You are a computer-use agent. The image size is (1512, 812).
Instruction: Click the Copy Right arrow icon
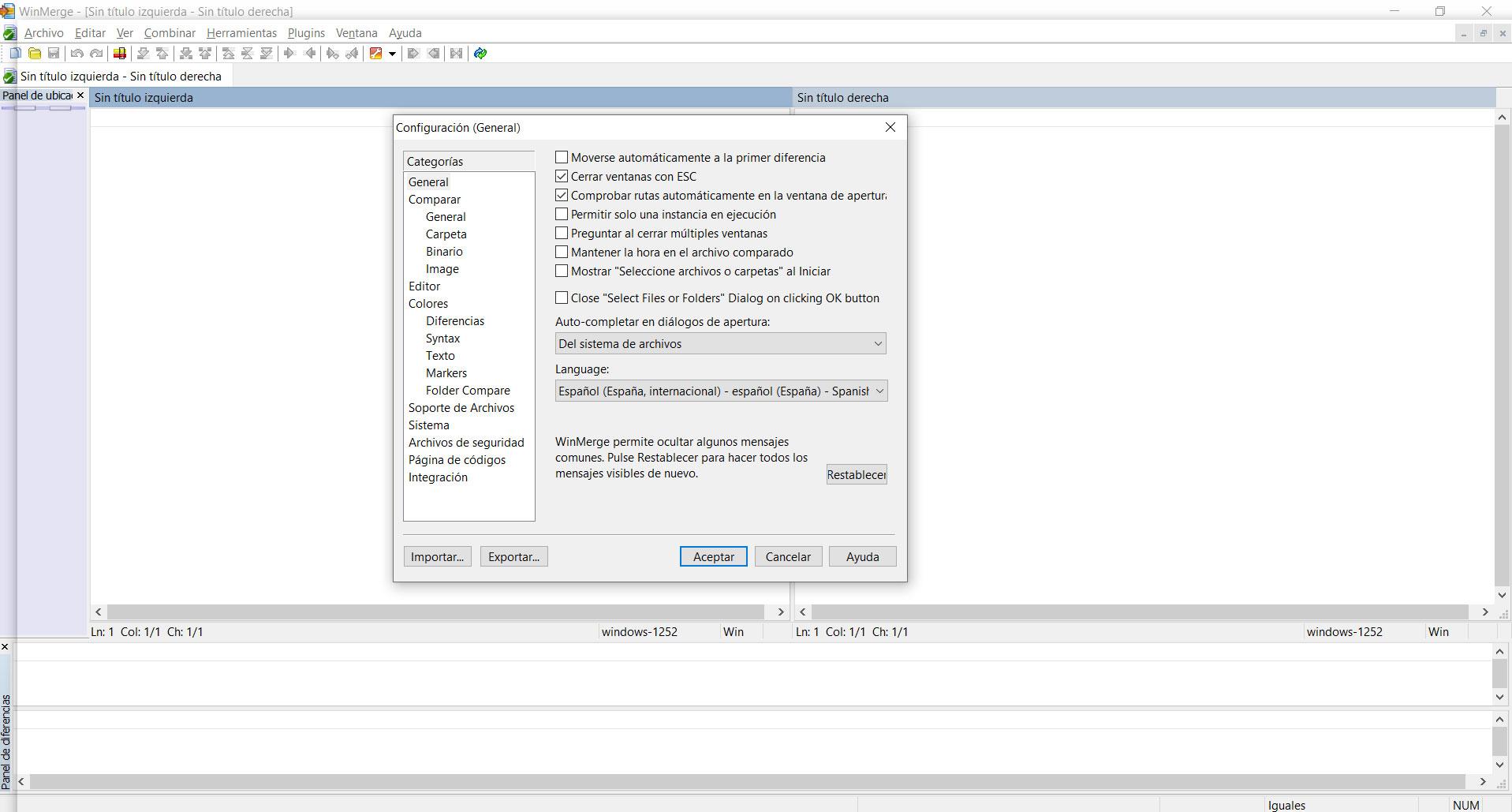(289, 53)
